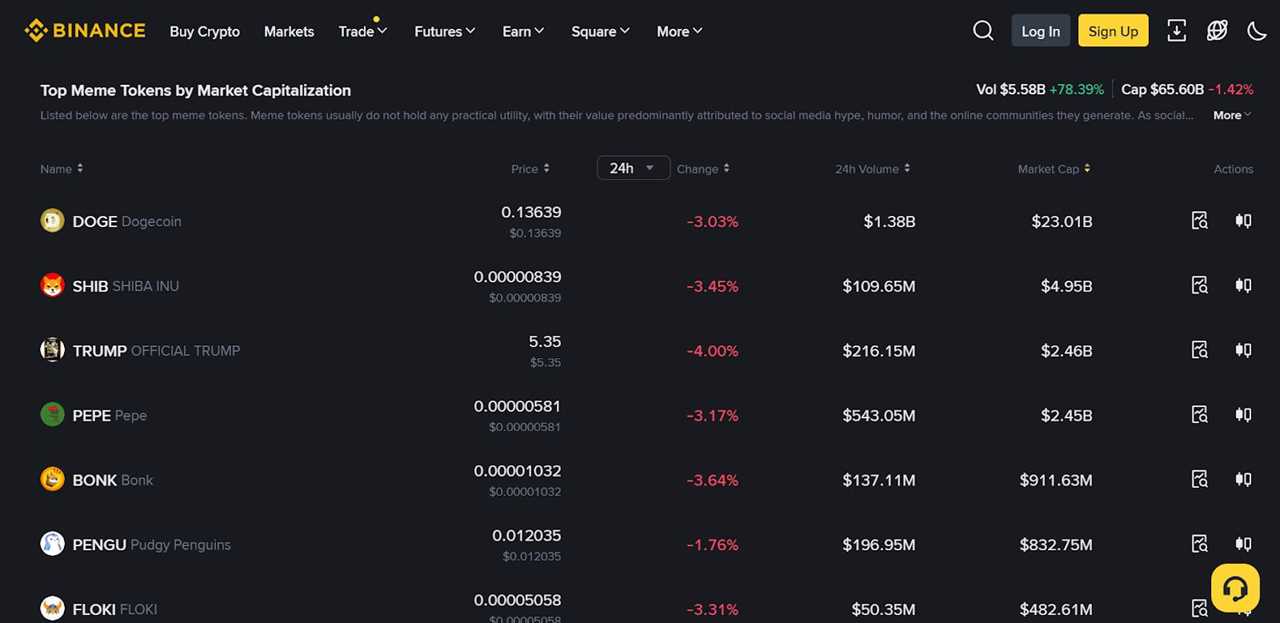Toggle dark mode with the moon icon
The height and width of the screenshot is (623, 1280).
1256,31
